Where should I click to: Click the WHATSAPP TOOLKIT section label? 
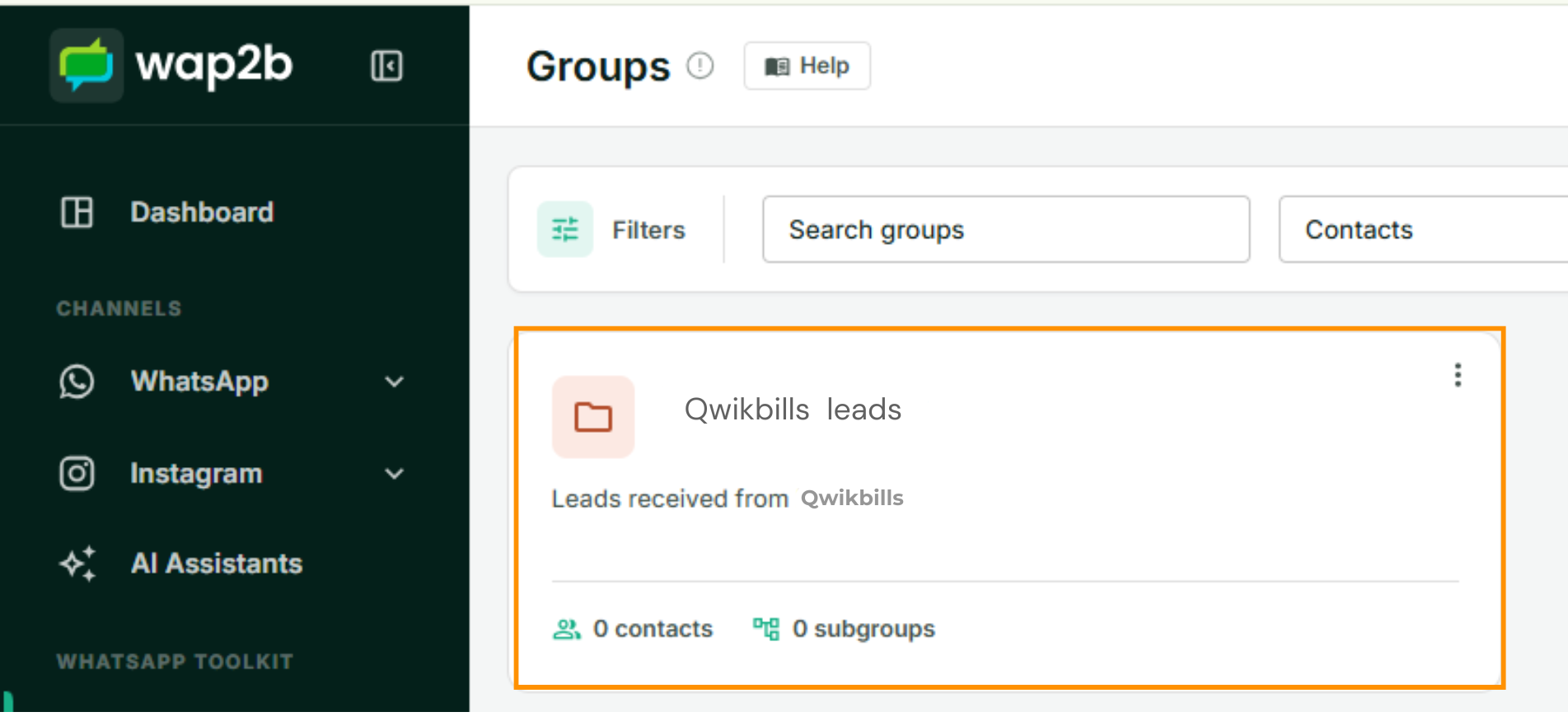175,662
